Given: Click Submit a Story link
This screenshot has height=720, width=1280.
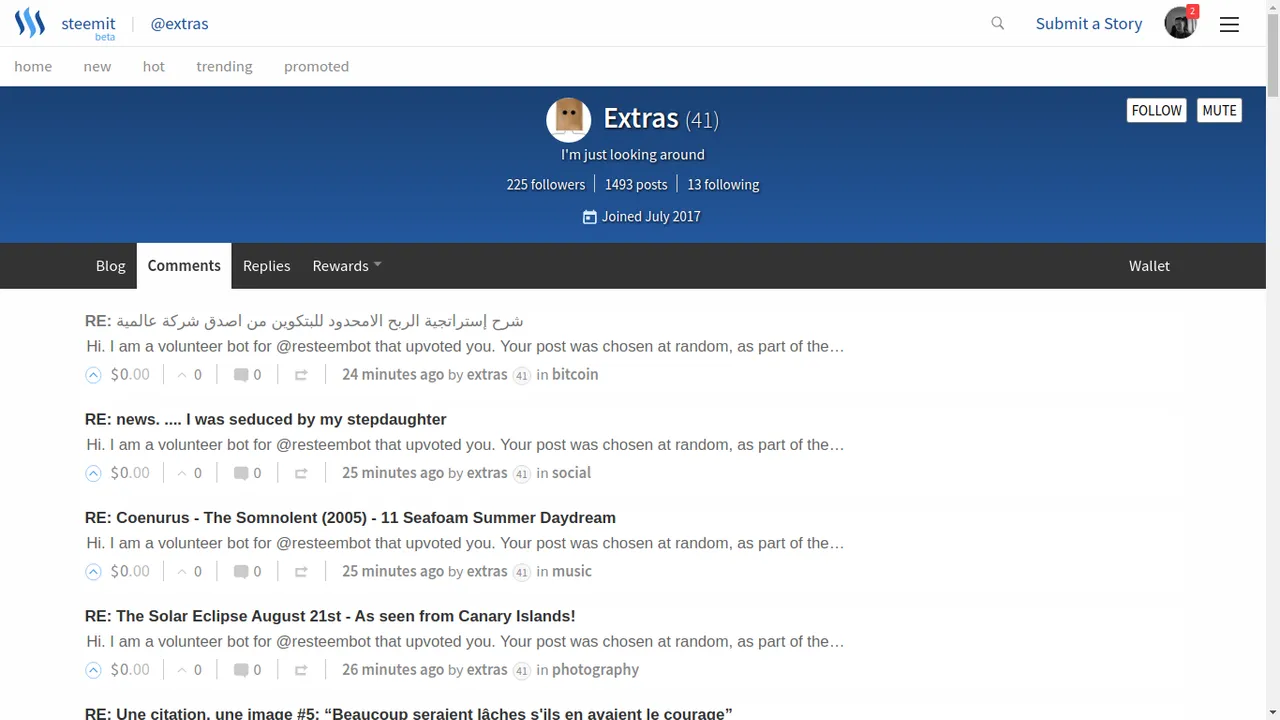Looking at the screenshot, I should click(x=1089, y=23).
